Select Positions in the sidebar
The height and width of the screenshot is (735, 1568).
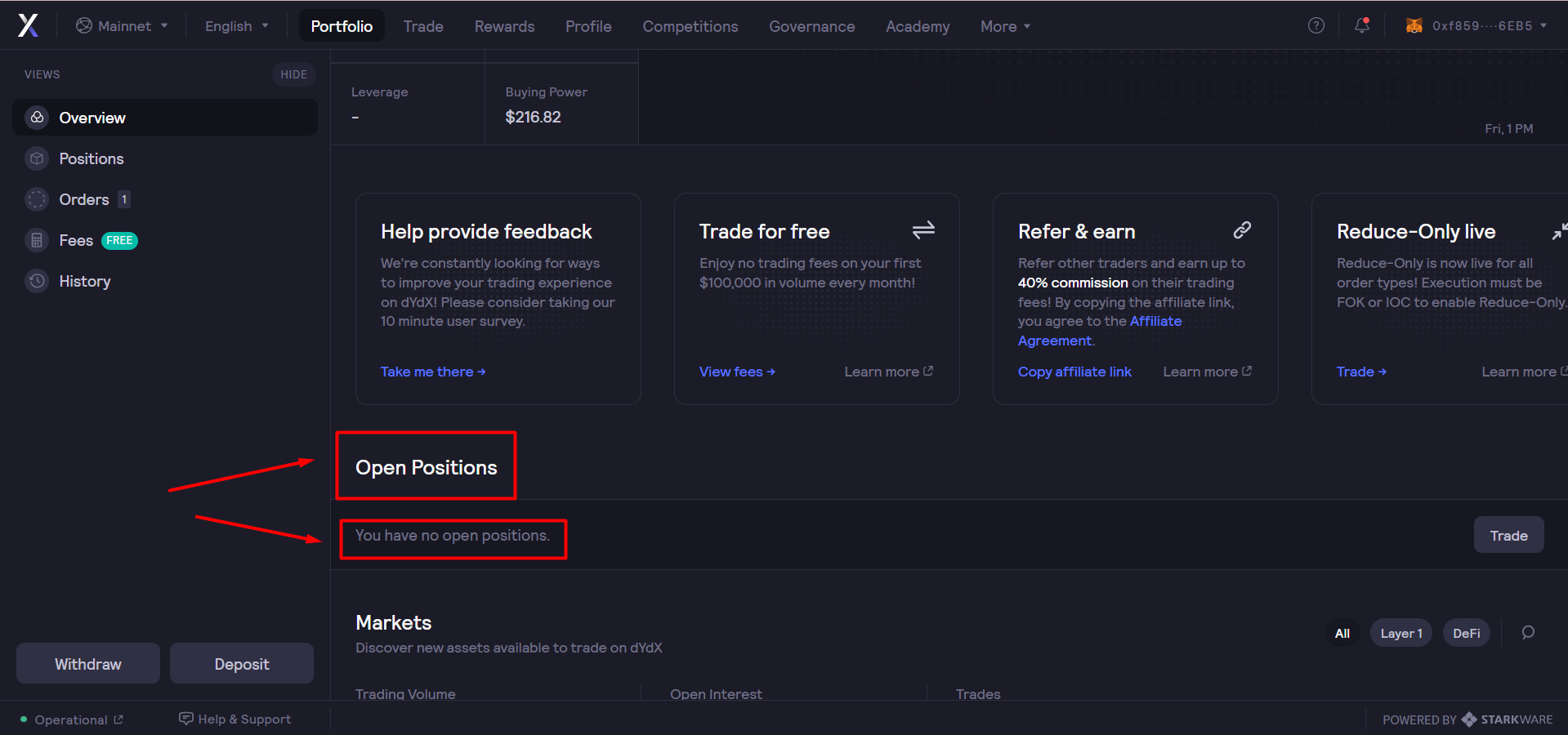click(165, 158)
